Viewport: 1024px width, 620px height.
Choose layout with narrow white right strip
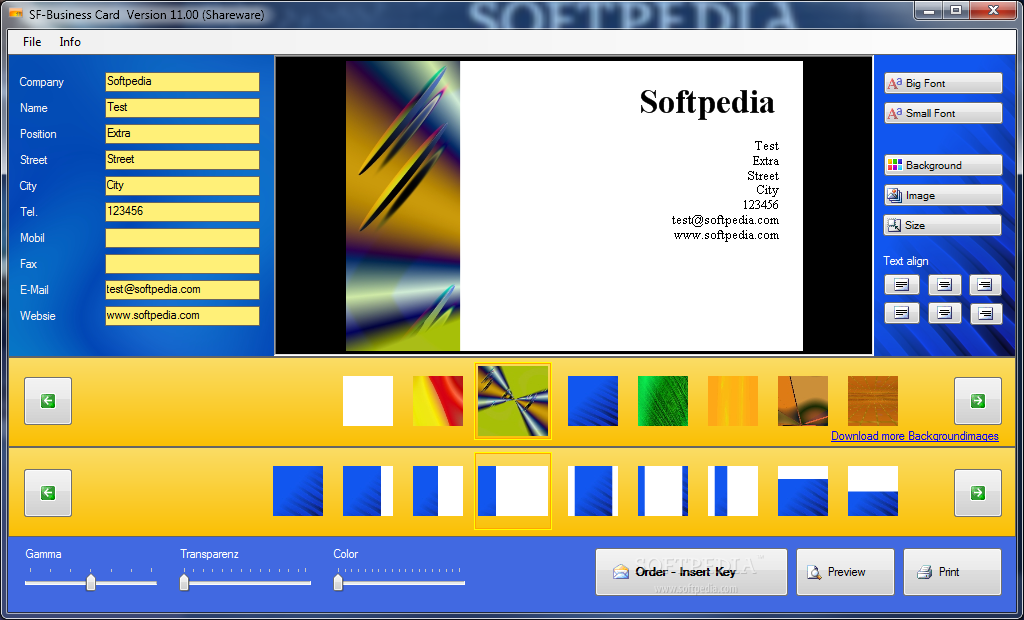click(x=368, y=491)
